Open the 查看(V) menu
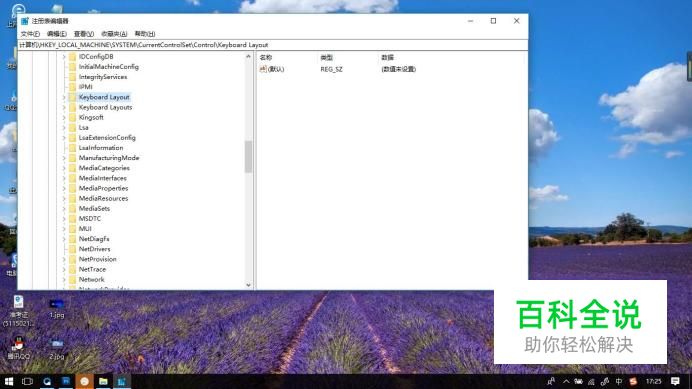The image size is (692, 389). click(83, 34)
